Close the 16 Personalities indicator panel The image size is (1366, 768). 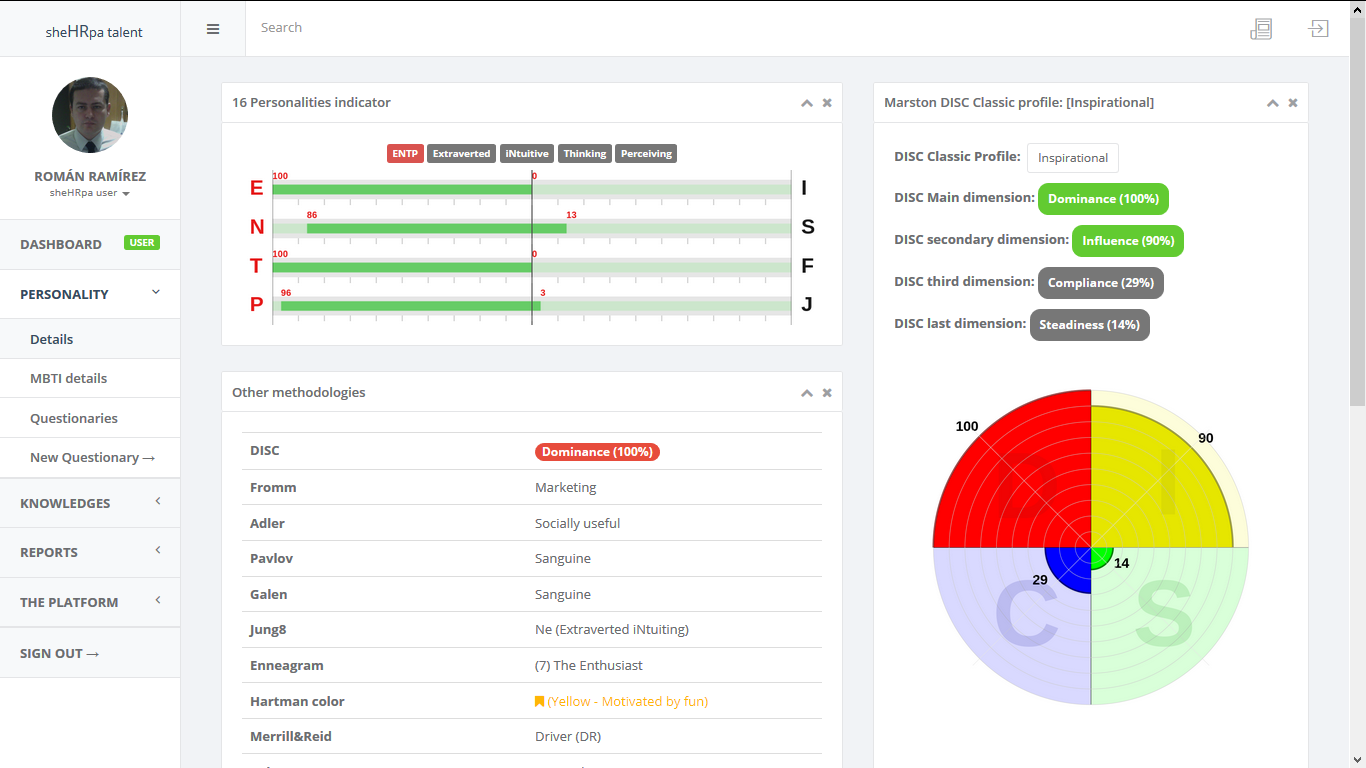click(827, 103)
